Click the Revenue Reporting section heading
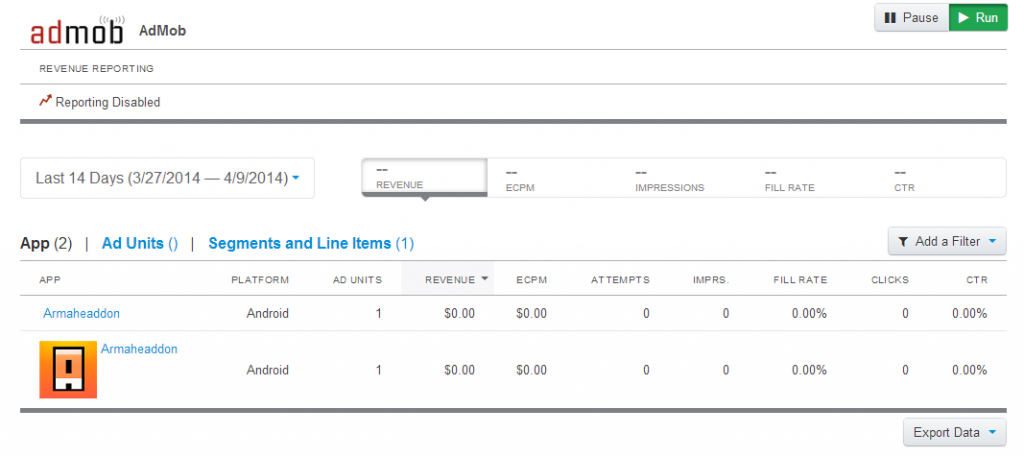 (97, 68)
